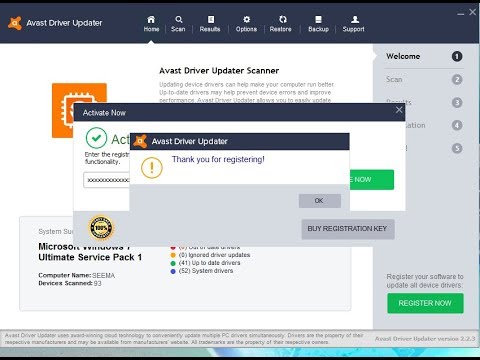Click the green activate NOW button
The height and width of the screenshot is (360, 480).
click(x=372, y=180)
